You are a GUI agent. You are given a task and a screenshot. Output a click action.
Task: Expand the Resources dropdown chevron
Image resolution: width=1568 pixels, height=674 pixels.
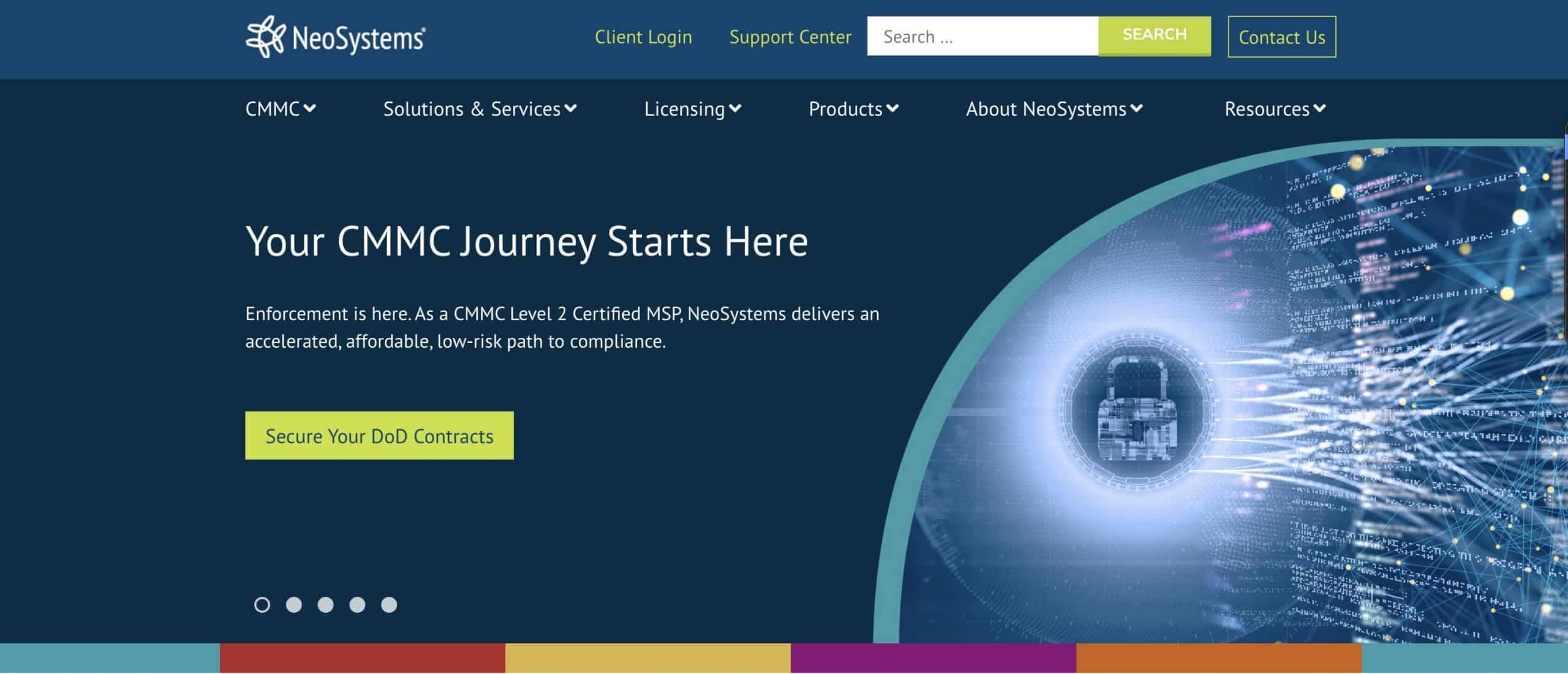click(x=1319, y=108)
